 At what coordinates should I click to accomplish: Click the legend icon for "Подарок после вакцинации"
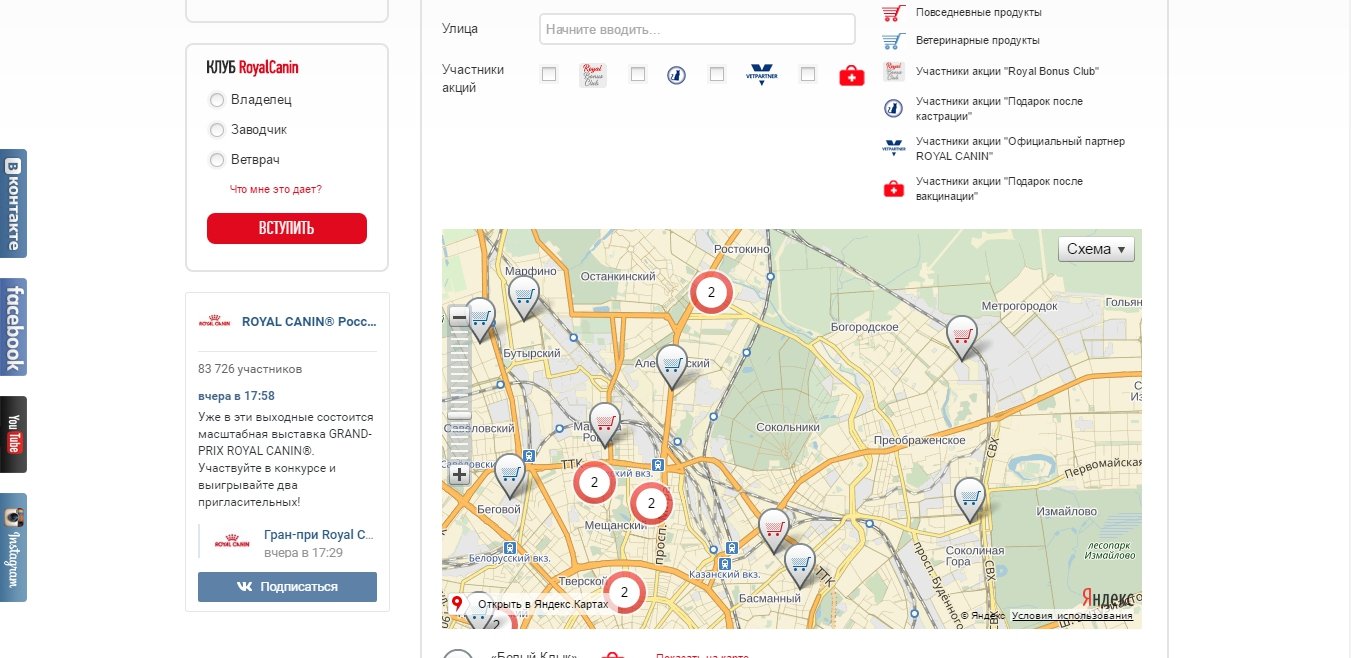(x=894, y=189)
